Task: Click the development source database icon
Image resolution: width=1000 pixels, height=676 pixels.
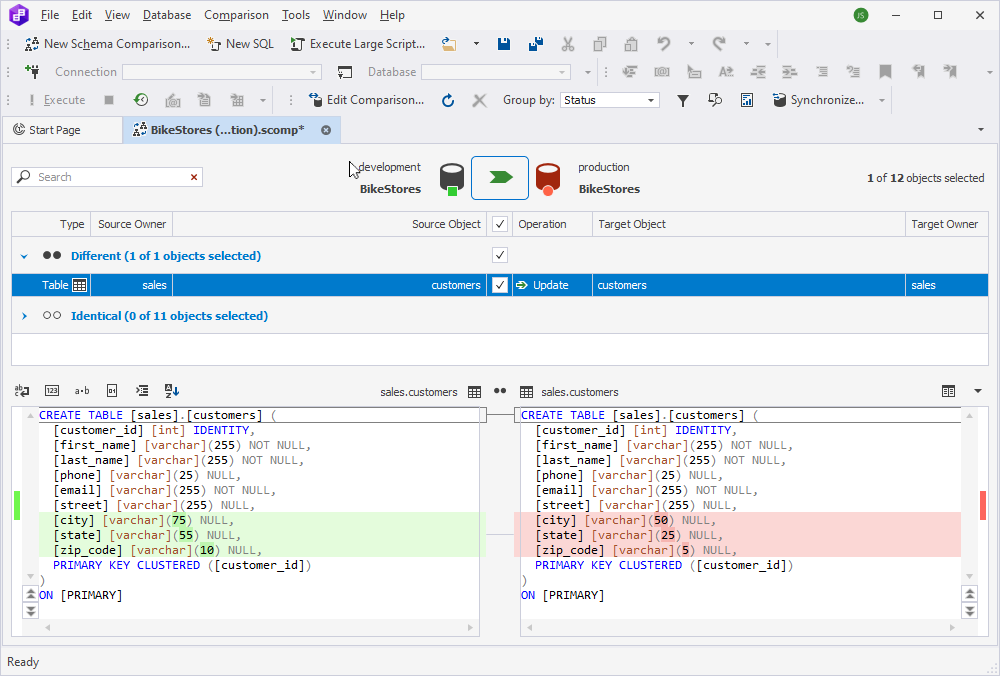Action: pyautogui.click(x=452, y=179)
